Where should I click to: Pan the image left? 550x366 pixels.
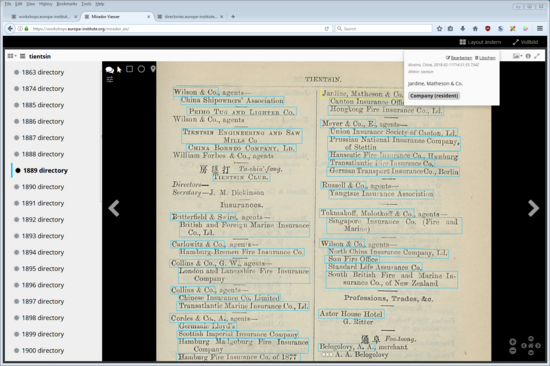point(524,346)
